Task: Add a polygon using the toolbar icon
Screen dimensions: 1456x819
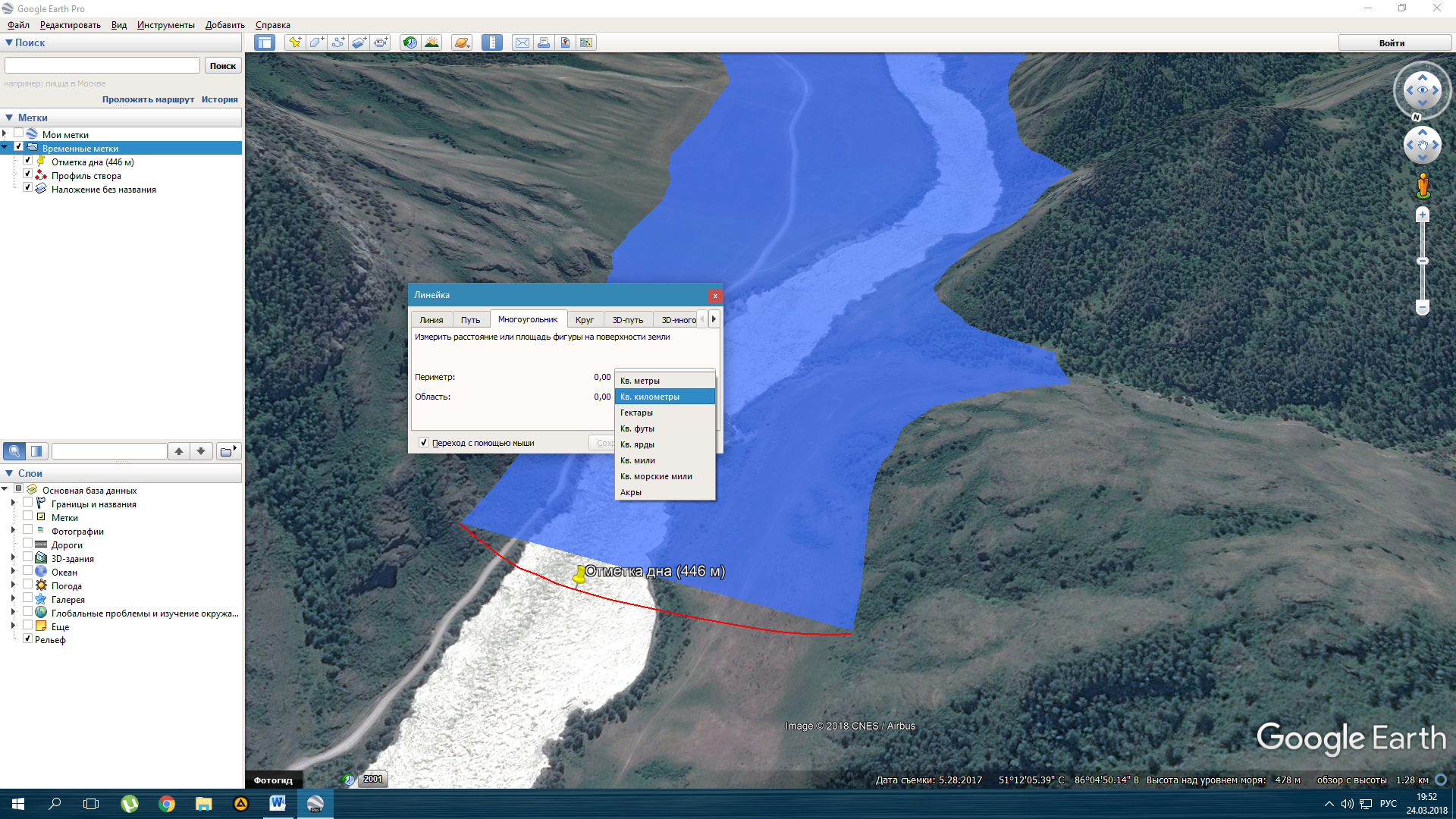Action: [x=316, y=42]
